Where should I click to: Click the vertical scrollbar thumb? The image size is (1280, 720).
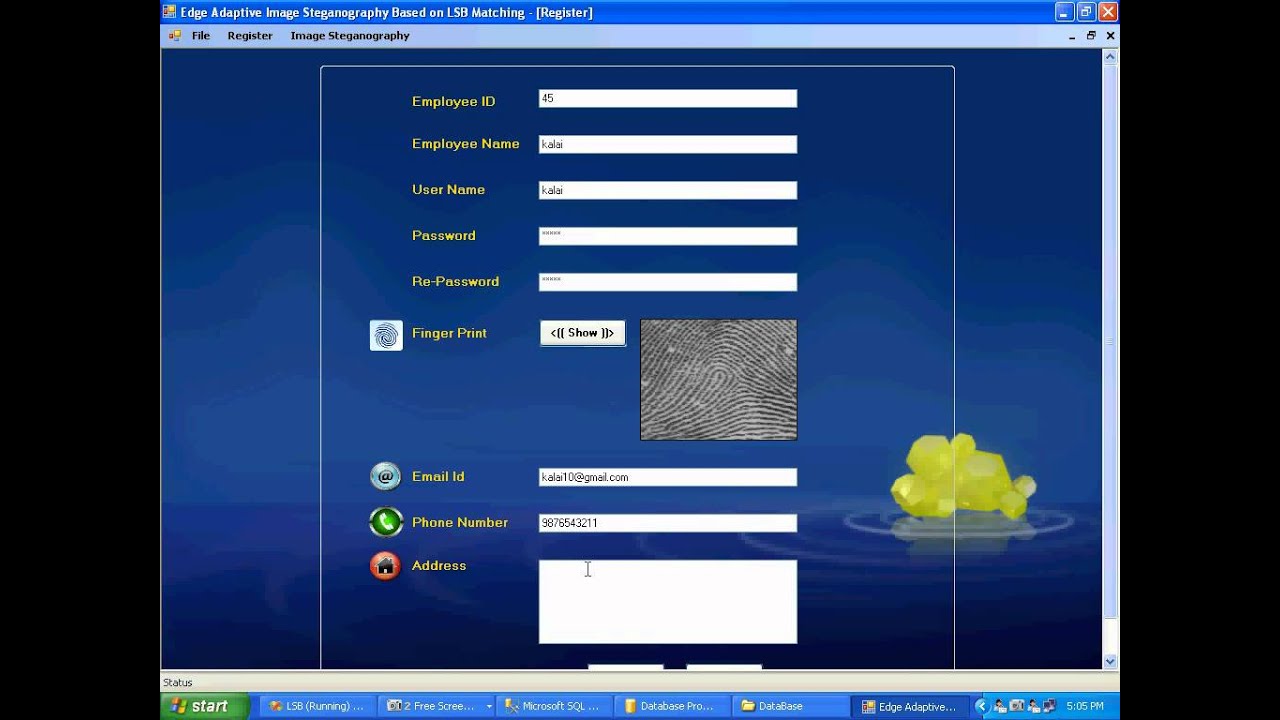[x=1110, y=341]
